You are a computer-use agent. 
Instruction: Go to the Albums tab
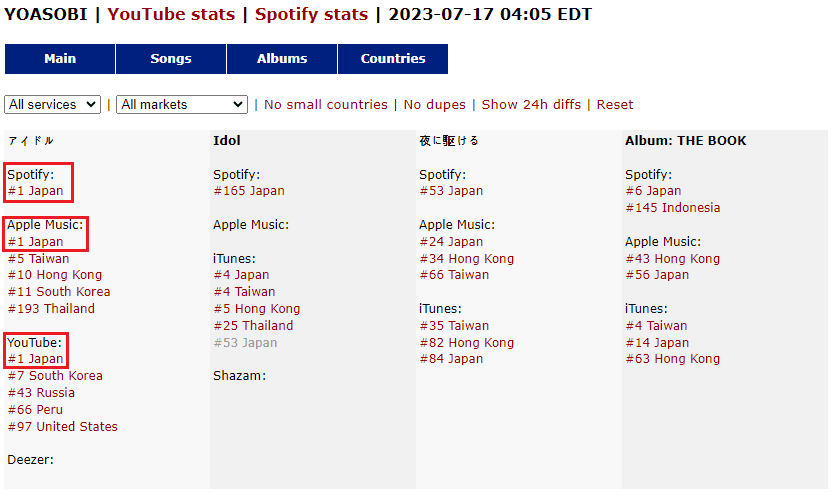(x=282, y=59)
